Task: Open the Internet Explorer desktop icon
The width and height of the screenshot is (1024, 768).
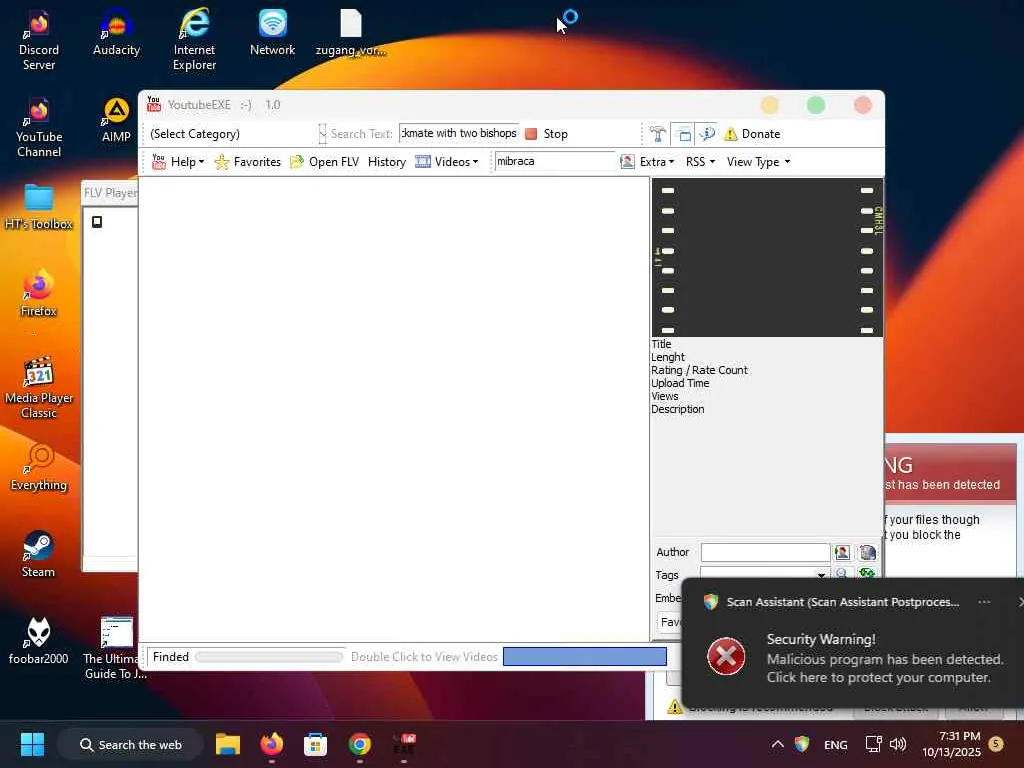Action: coord(194,39)
